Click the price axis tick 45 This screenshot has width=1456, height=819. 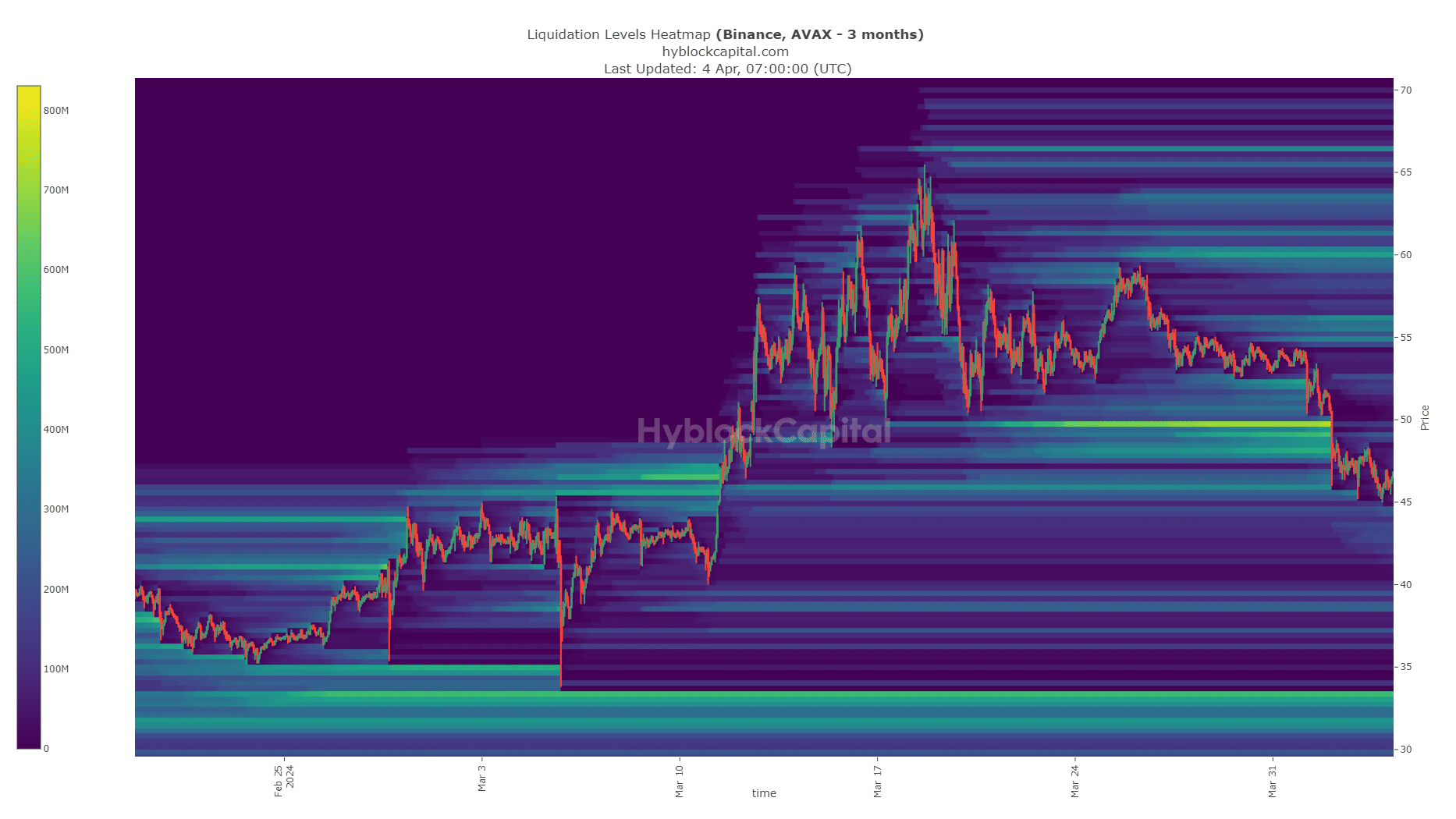[x=1405, y=502]
